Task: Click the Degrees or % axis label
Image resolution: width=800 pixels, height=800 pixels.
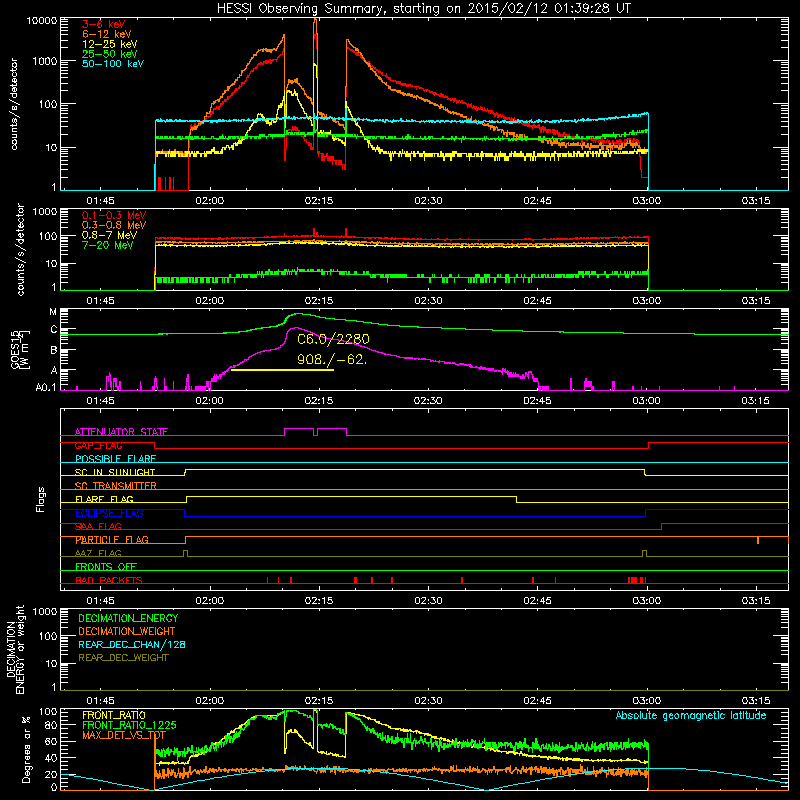Action: coord(26,749)
